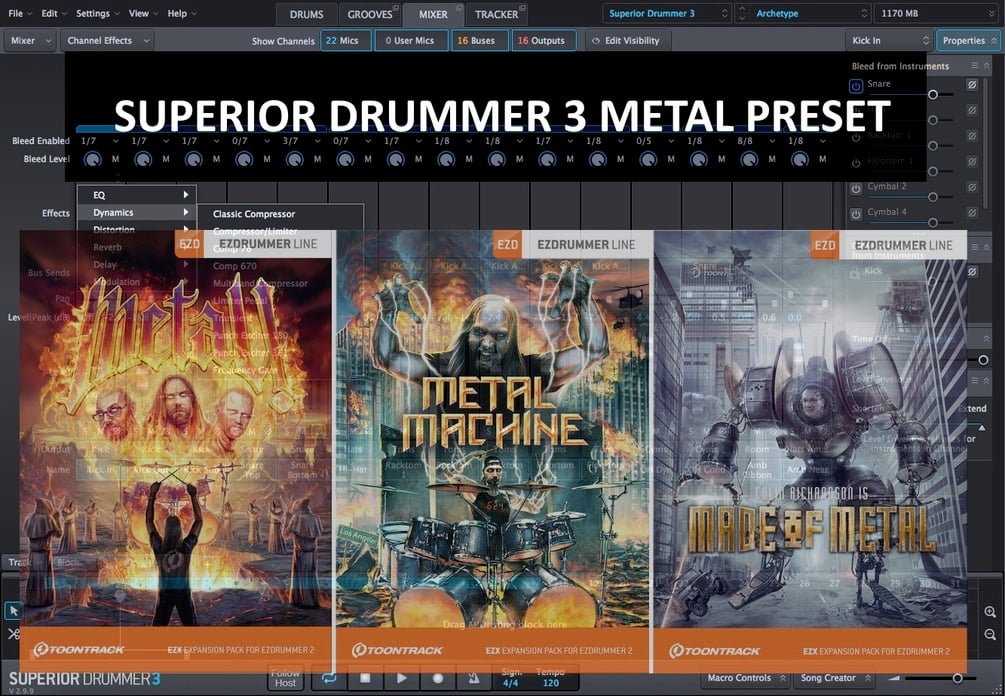Select the arrow pointer tool
This screenshot has height=696, width=1005.
(13, 611)
